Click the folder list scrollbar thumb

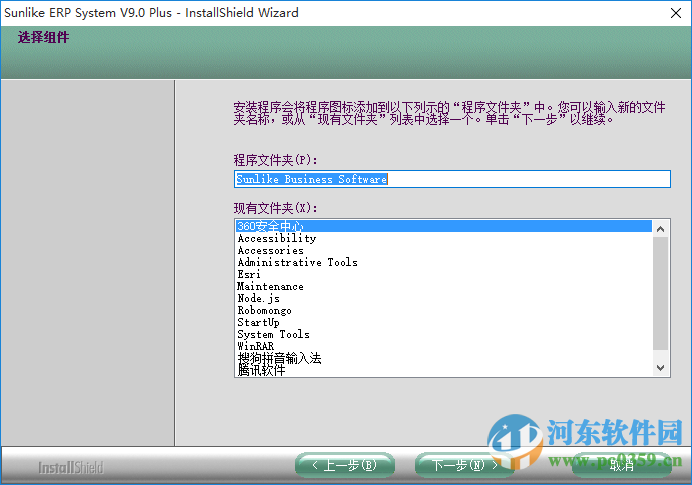point(660,293)
